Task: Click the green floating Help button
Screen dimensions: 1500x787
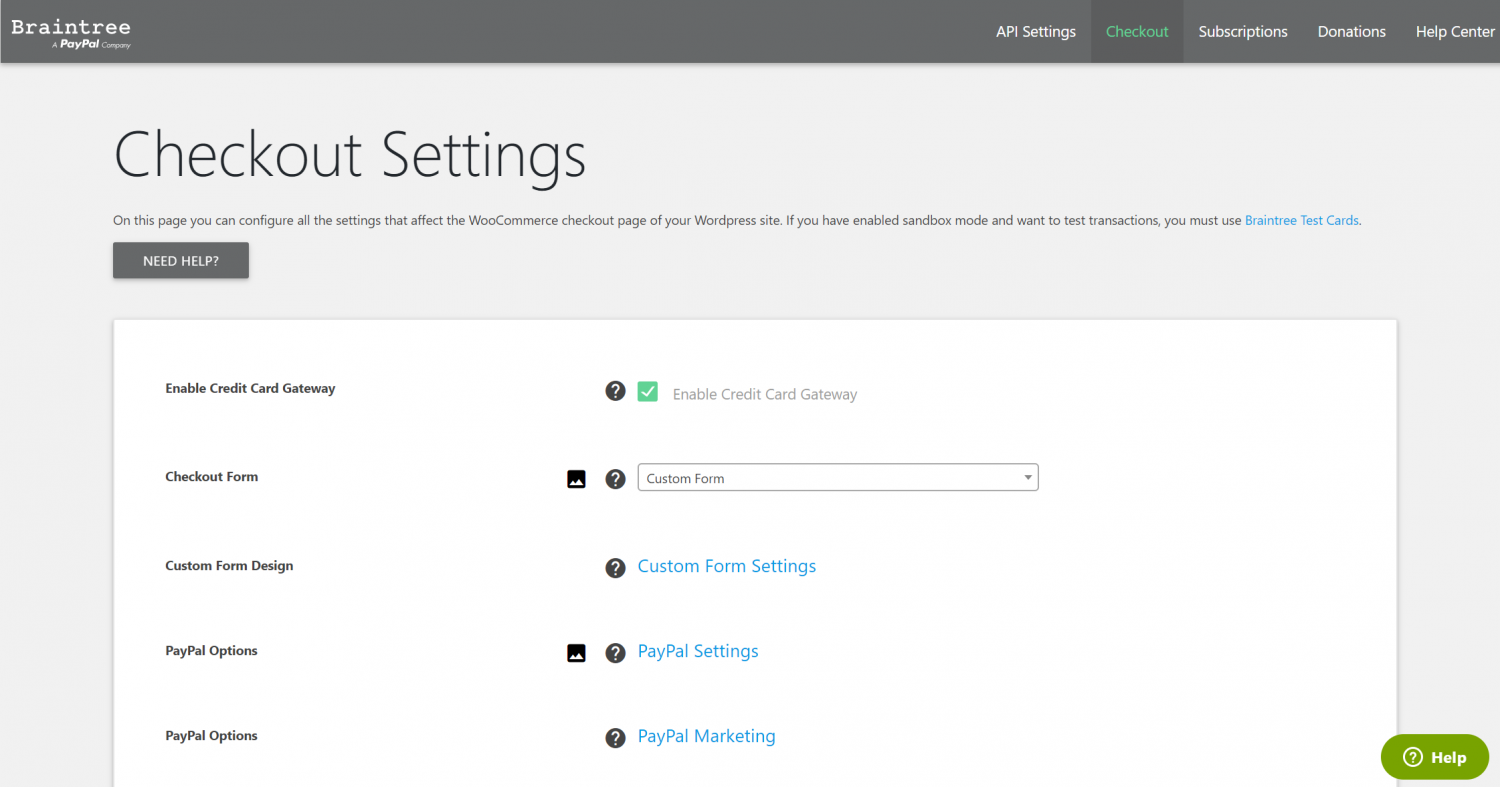Action: tap(1434, 757)
